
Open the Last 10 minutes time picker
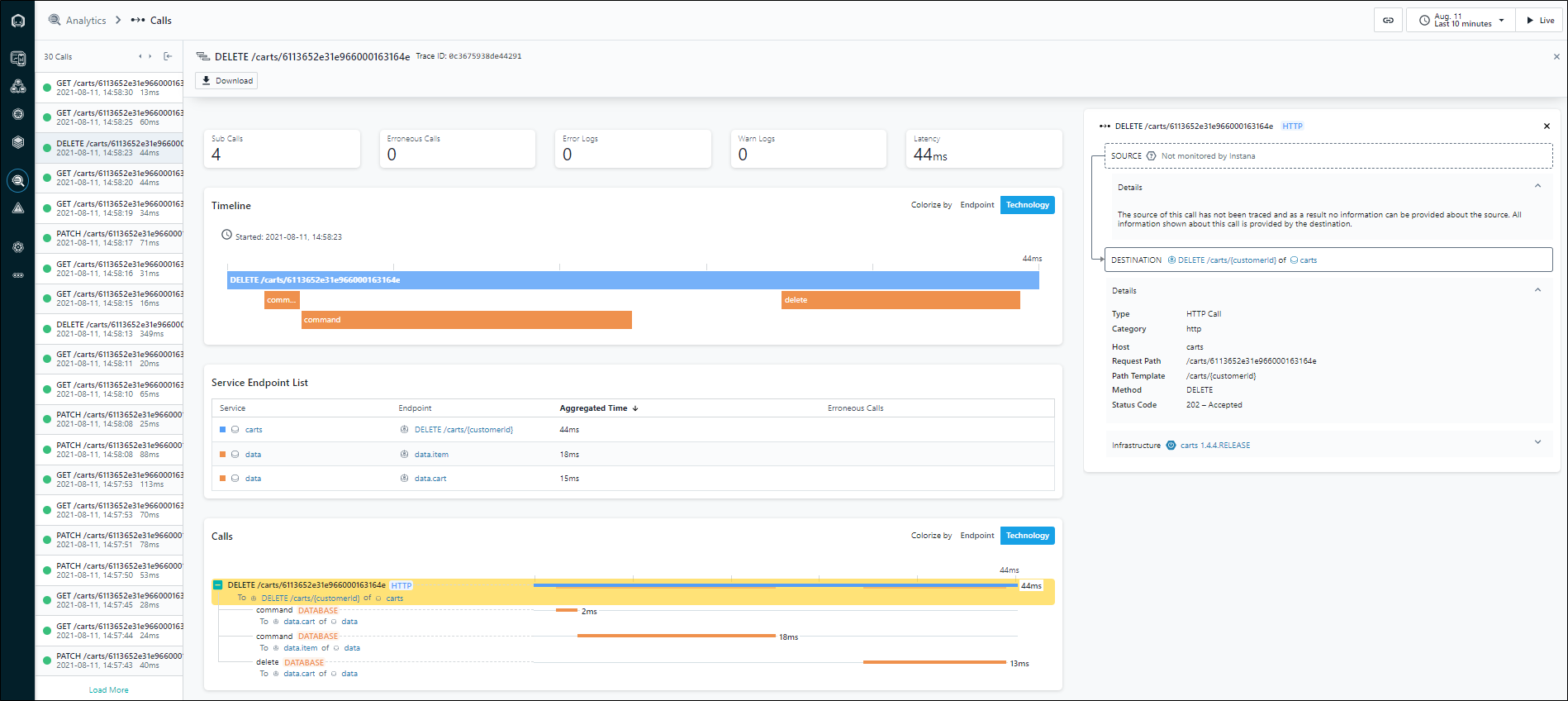tap(1461, 21)
